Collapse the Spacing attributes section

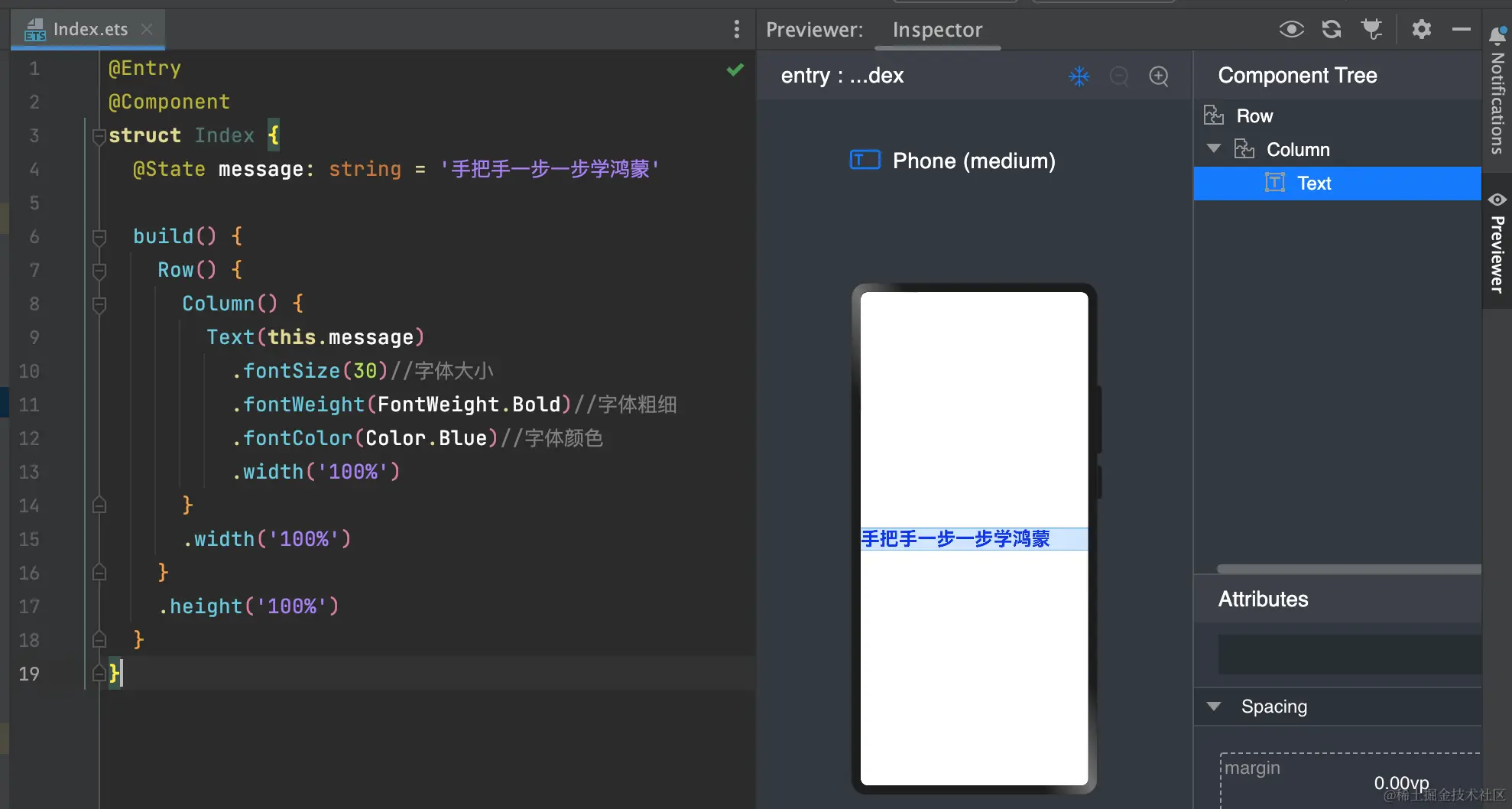(1213, 707)
